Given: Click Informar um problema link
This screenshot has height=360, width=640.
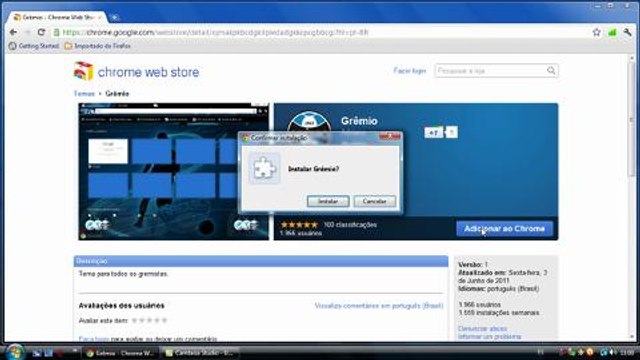Looking at the screenshot, I should coord(489,337).
